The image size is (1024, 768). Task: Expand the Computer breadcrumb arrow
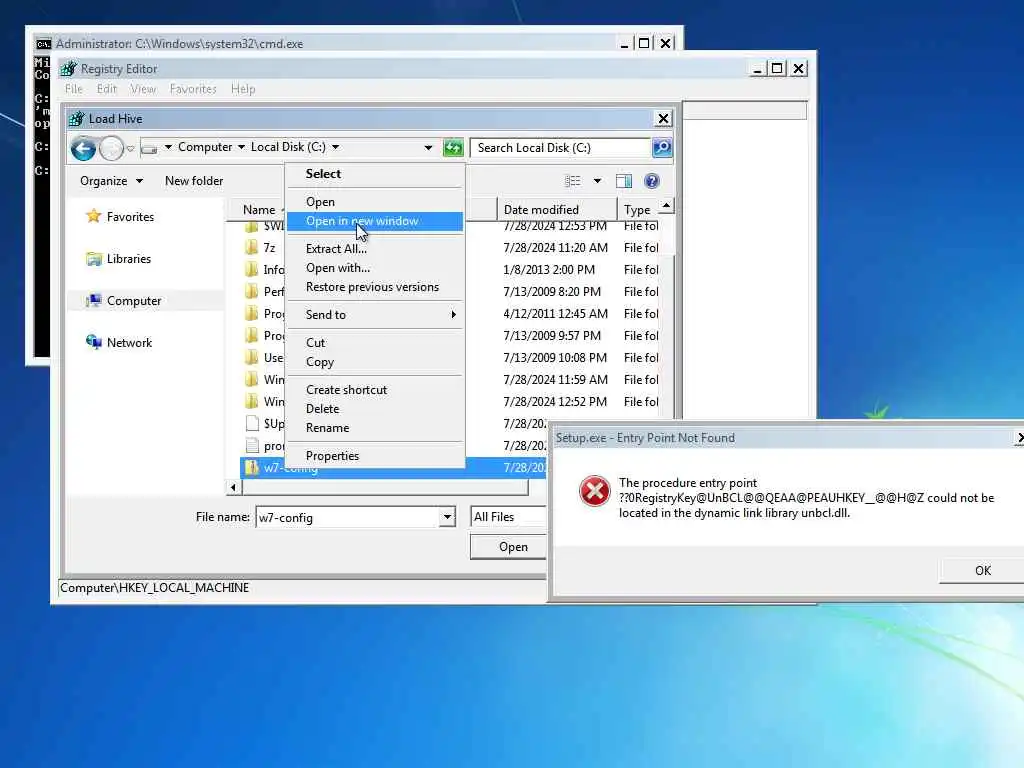(241, 147)
